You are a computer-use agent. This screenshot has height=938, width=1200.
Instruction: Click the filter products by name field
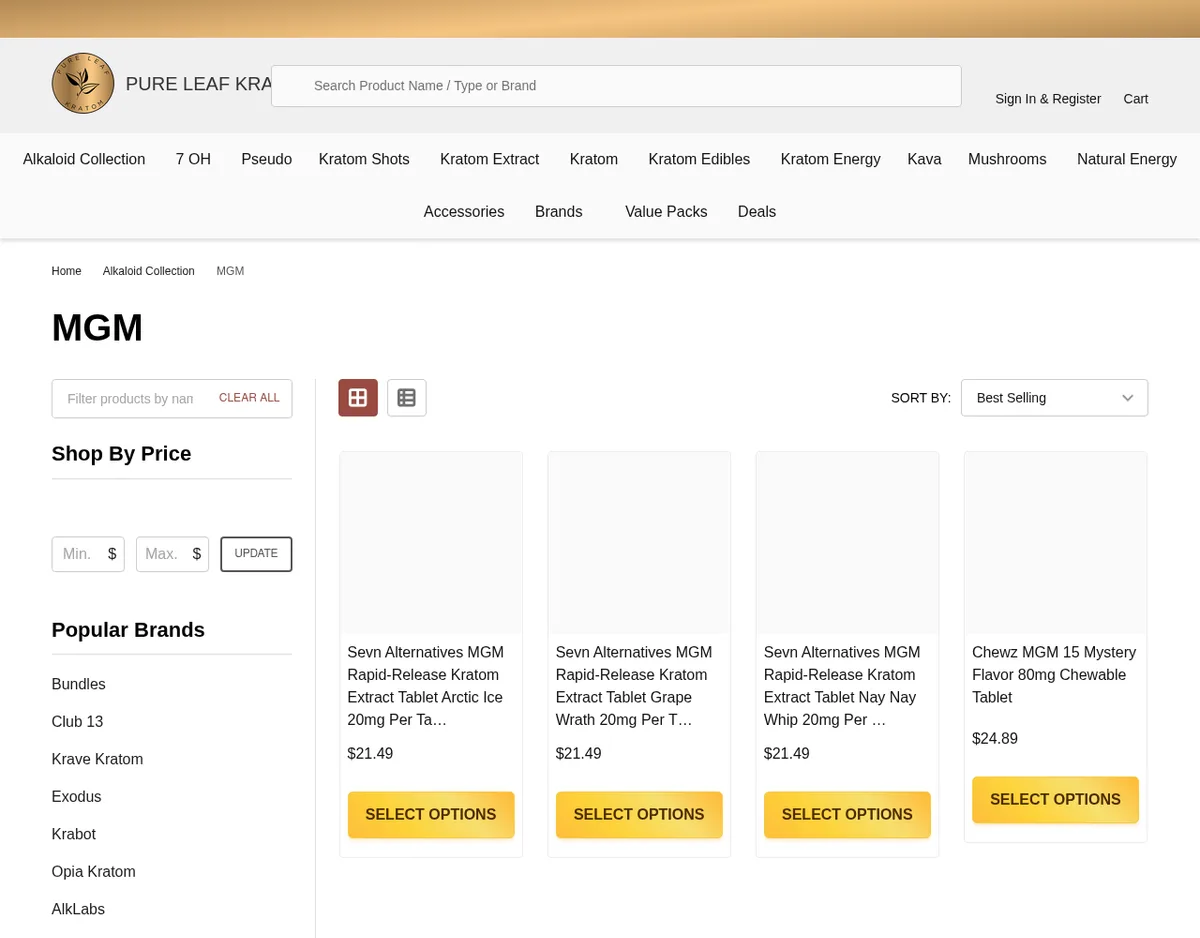[x=130, y=398]
